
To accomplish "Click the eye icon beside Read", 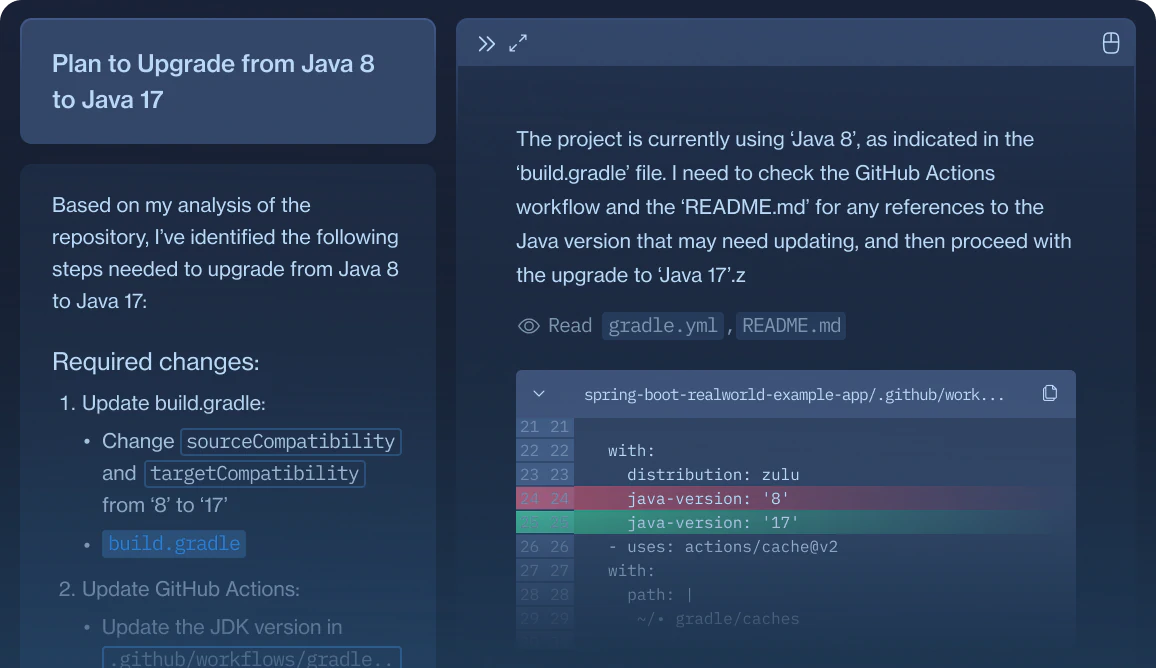I will tap(529, 326).
